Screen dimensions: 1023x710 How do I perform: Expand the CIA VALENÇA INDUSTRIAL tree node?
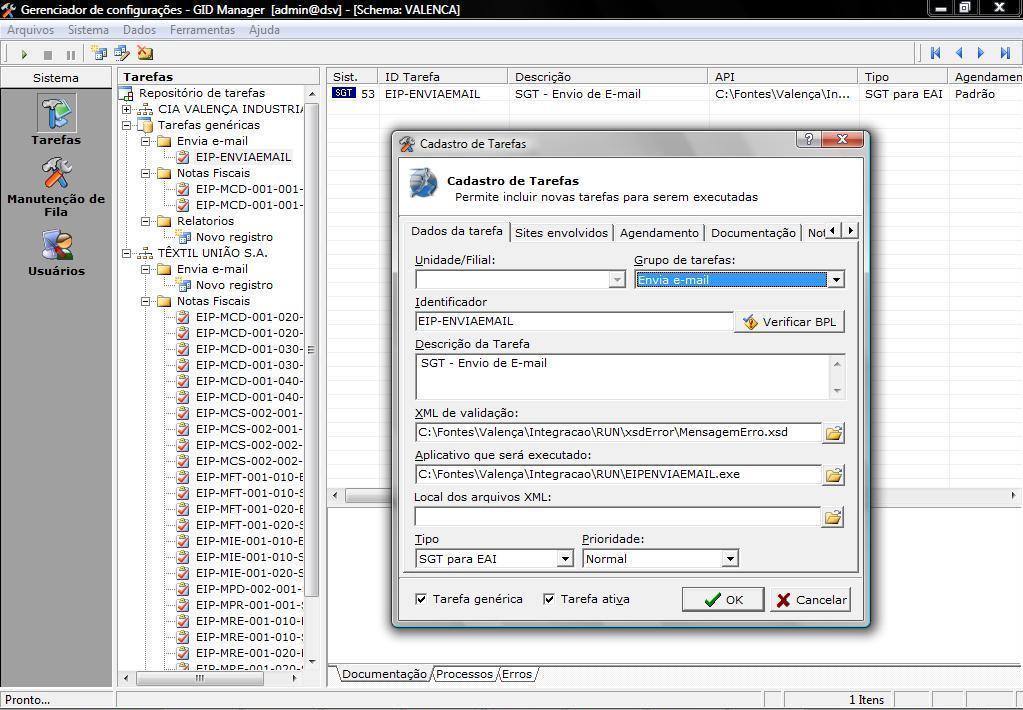pos(127,109)
